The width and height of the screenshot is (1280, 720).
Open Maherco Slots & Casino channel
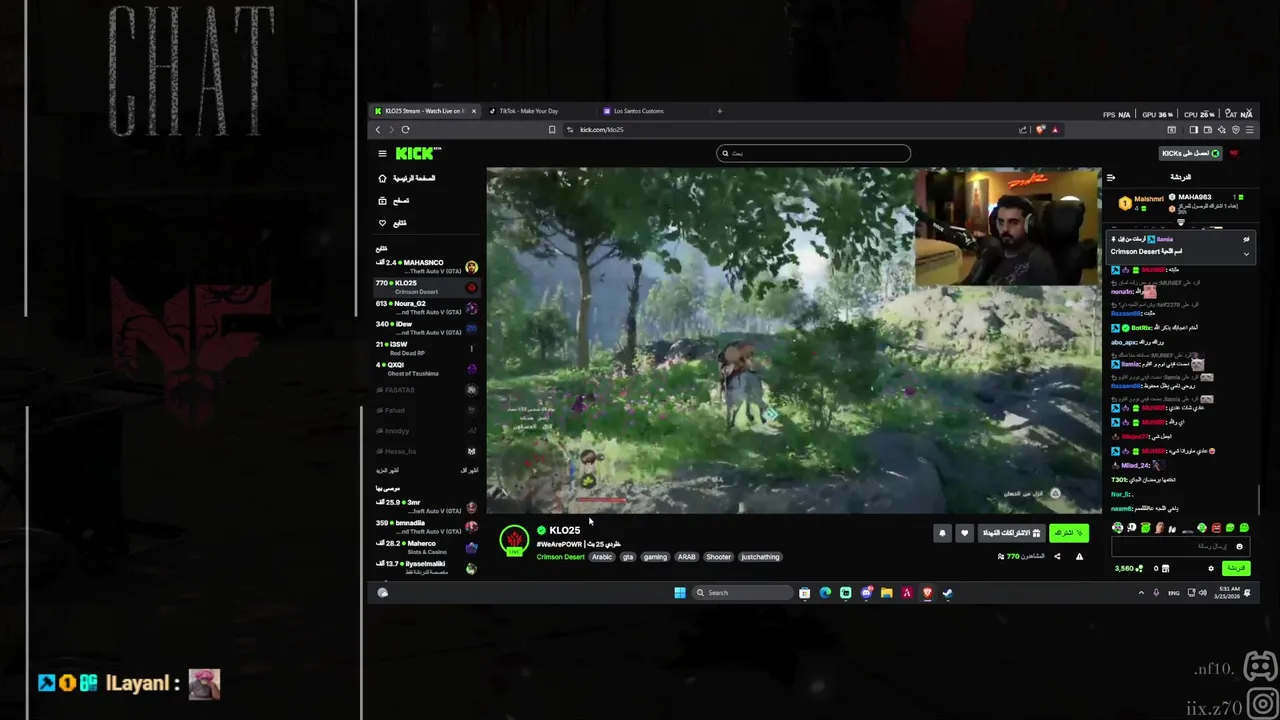427,547
